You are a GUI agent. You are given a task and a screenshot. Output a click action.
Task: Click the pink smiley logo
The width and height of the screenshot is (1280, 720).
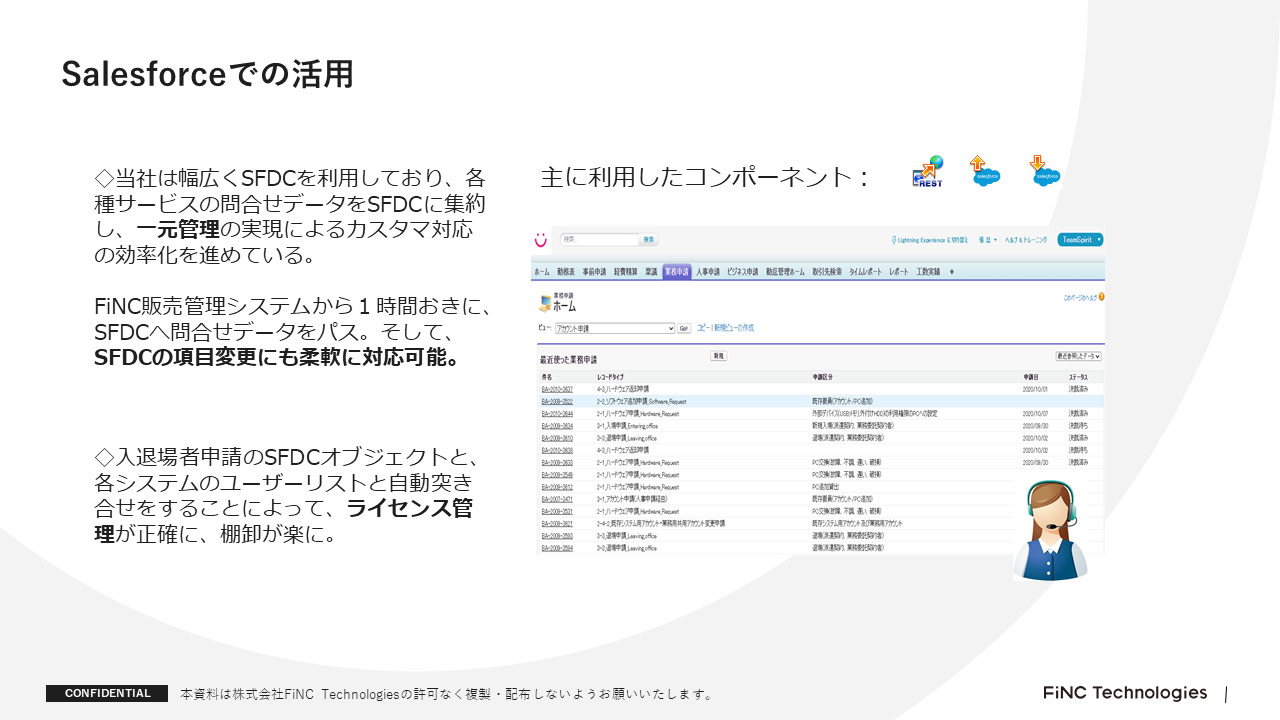[x=540, y=240]
